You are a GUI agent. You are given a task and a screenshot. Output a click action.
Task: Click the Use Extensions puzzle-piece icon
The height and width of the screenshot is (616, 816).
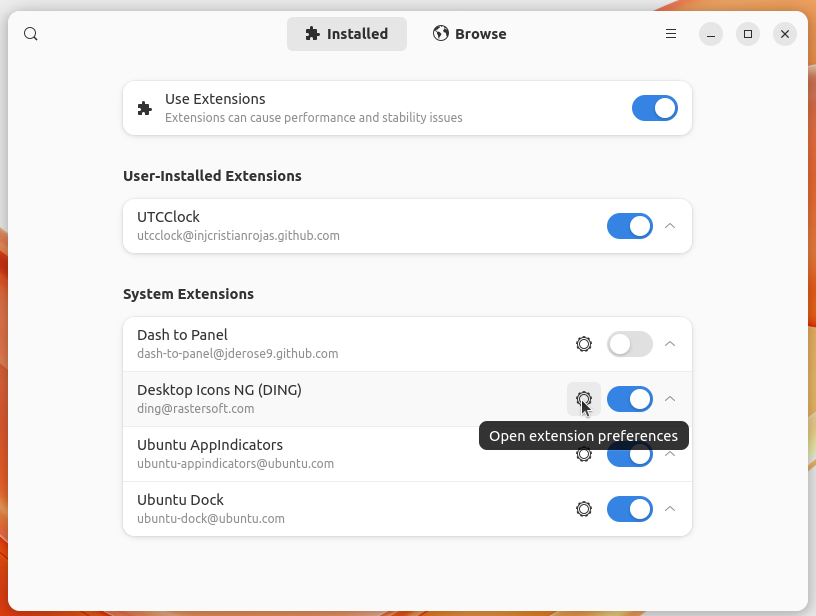pyautogui.click(x=145, y=108)
